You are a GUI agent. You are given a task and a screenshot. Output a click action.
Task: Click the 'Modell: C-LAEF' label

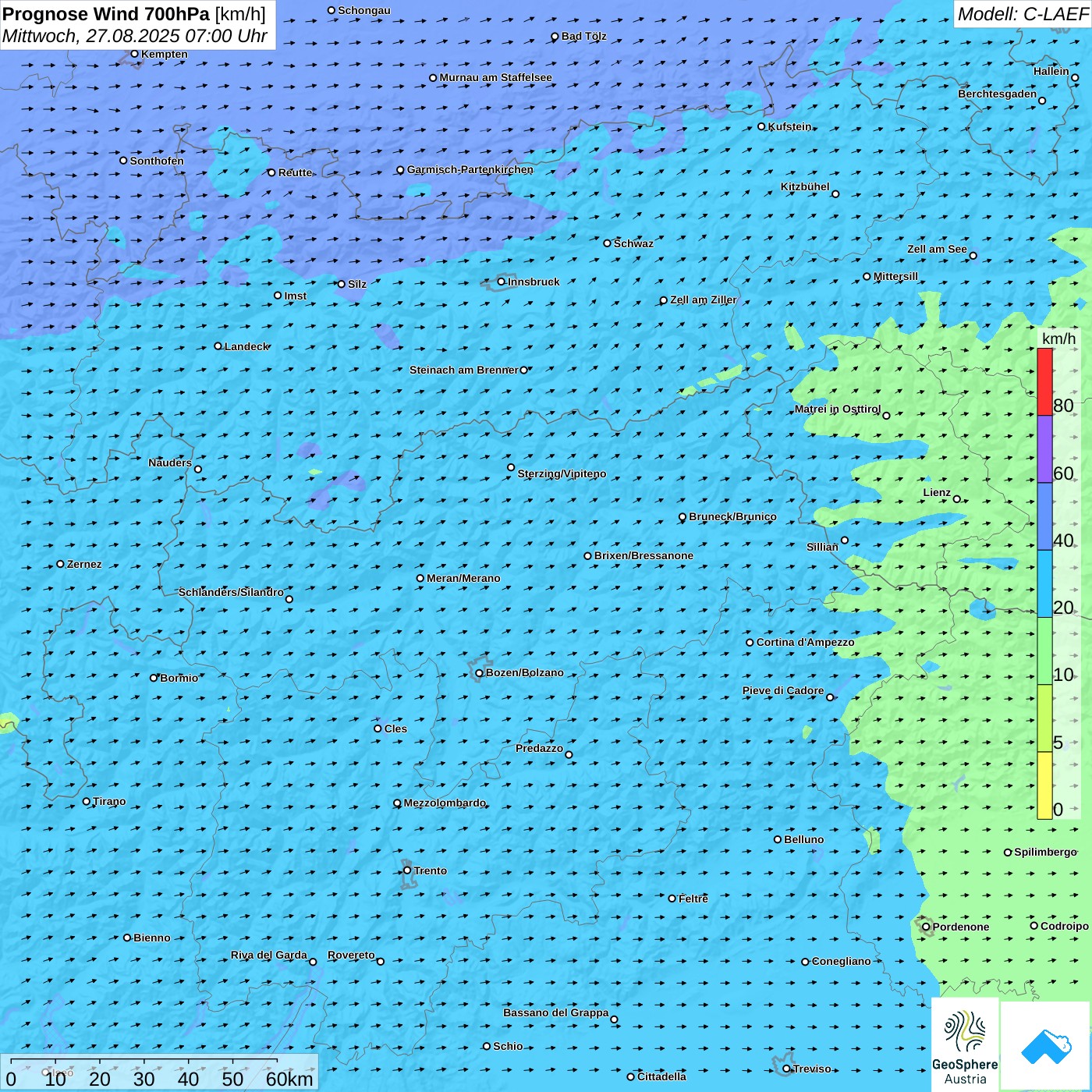point(1023,14)
